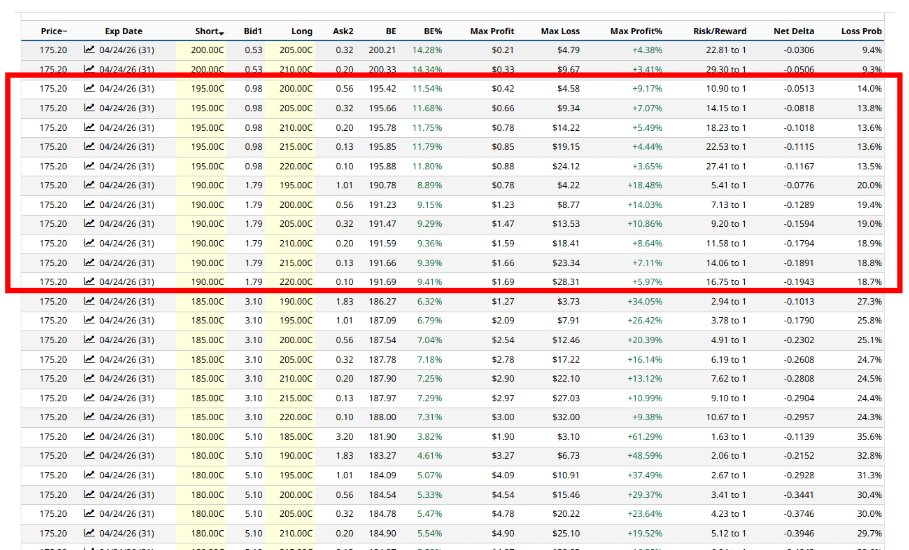Click the Short column sort arrow
This screenshot has height=550, width=909.
221,32
